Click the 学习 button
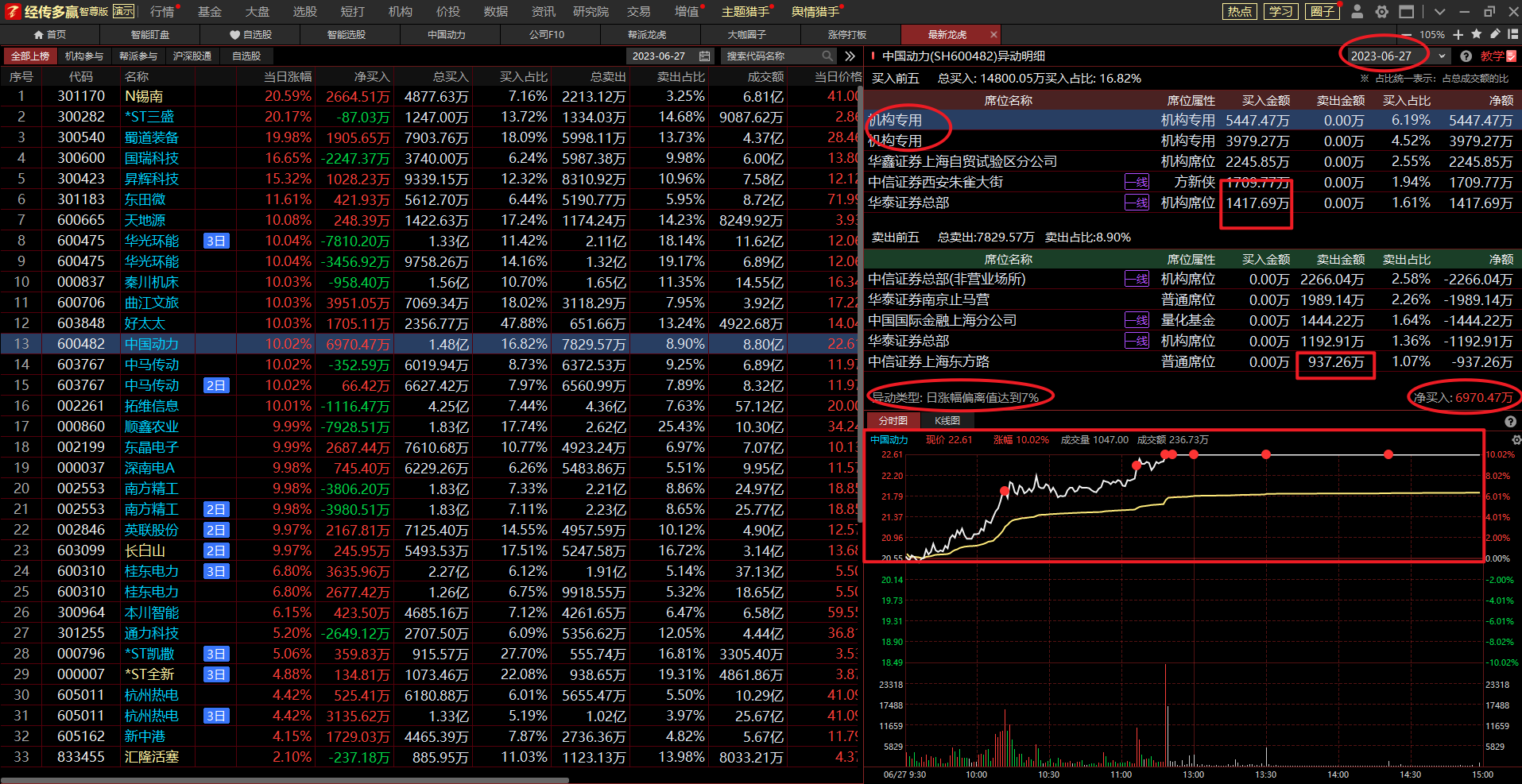1522x784 pixels. click(1280, 11)
